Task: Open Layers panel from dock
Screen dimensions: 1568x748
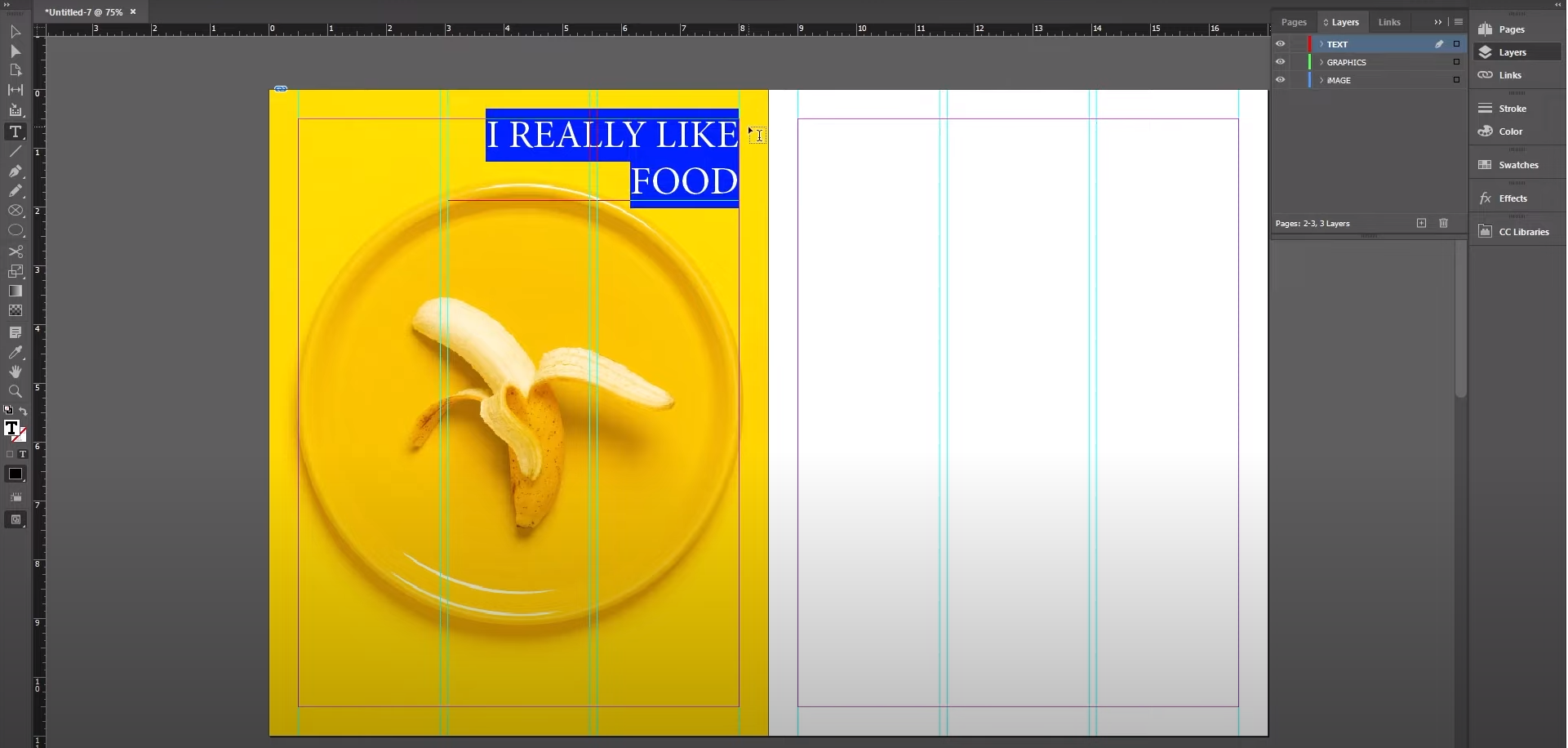Action: [x=1517, y=52]
